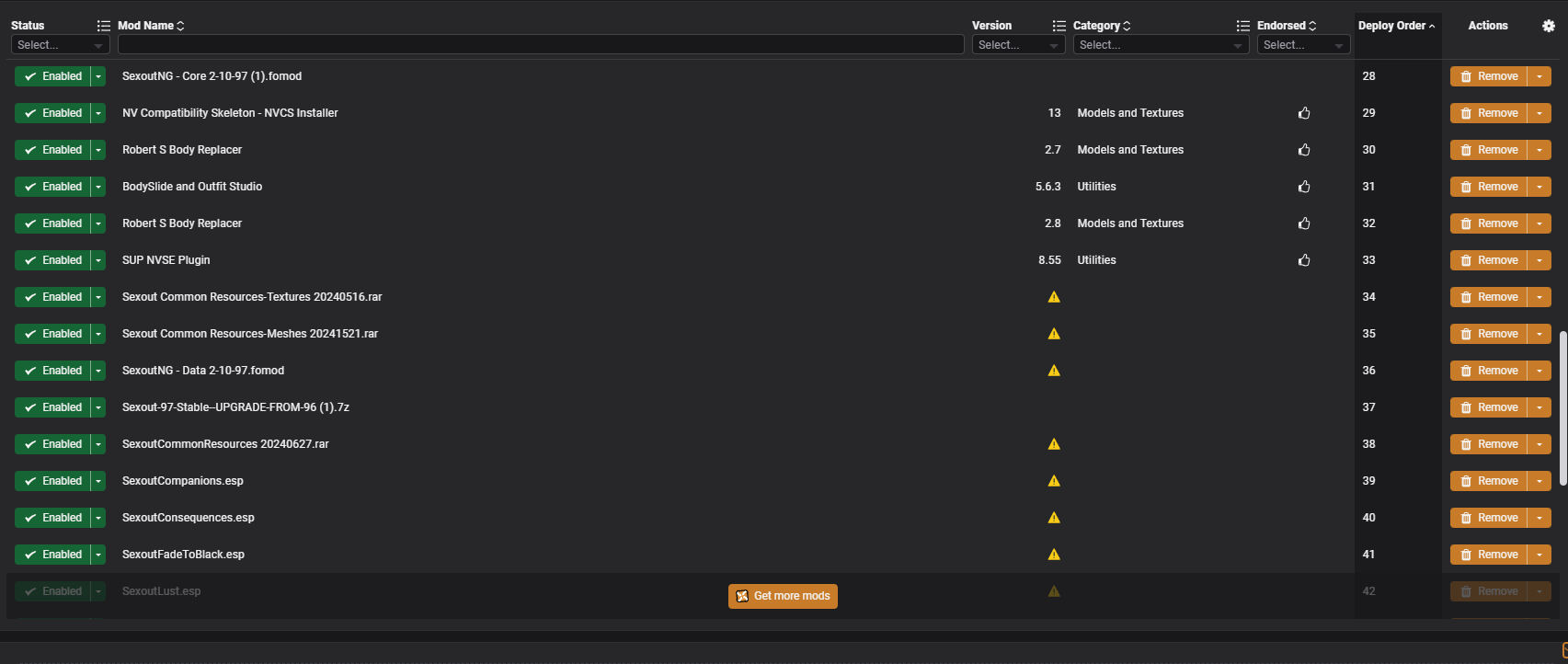This screenshot has width=1568, height=664.
Task: Remove NV Compatibility Skeleton mod
Action: (x=1489, y=113)
